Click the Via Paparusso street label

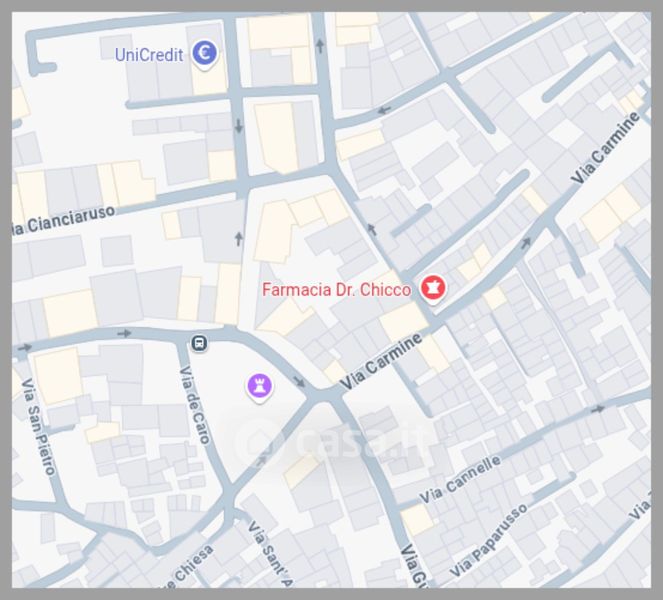[489, 540]
